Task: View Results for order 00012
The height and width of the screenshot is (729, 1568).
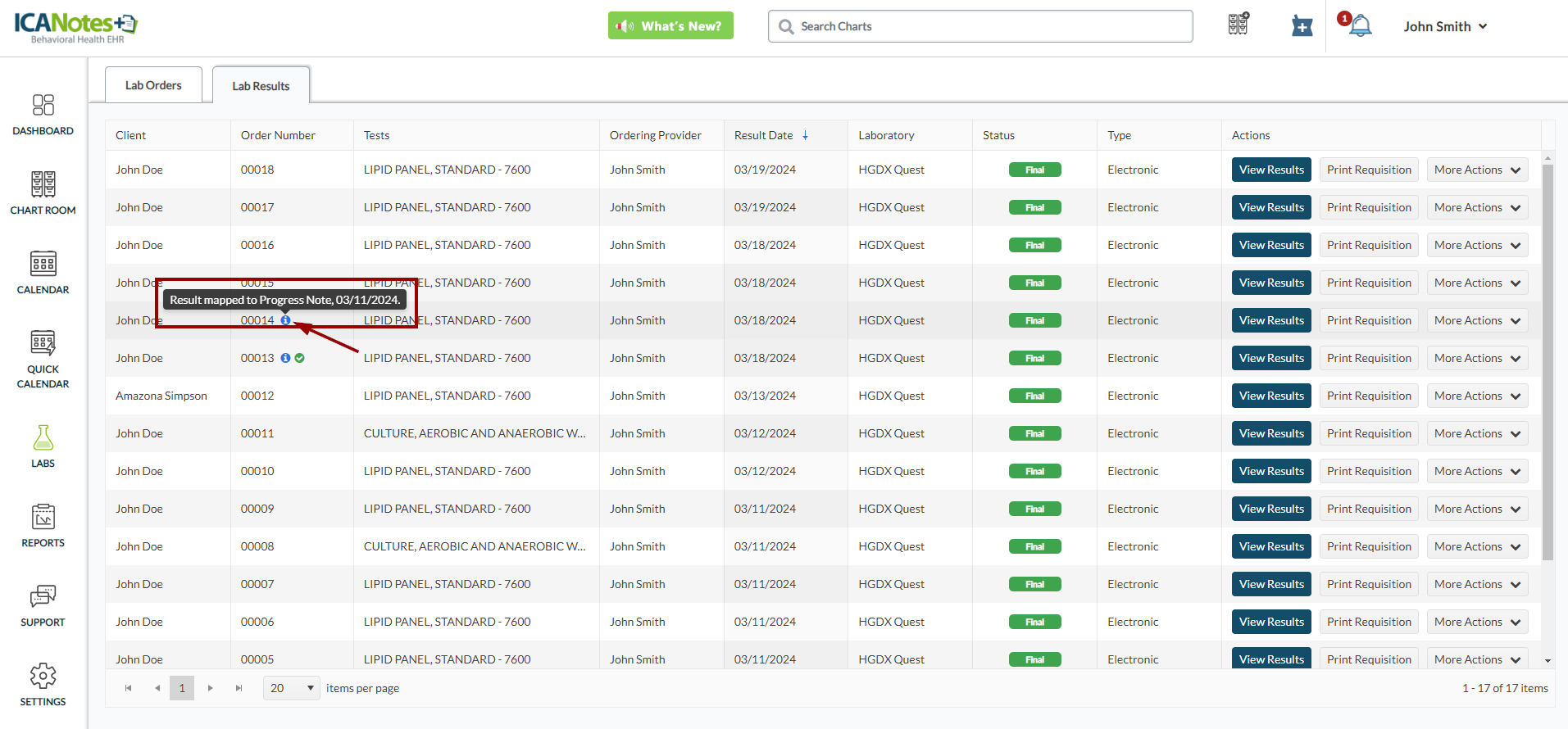Action: [x=1270, y=396]
